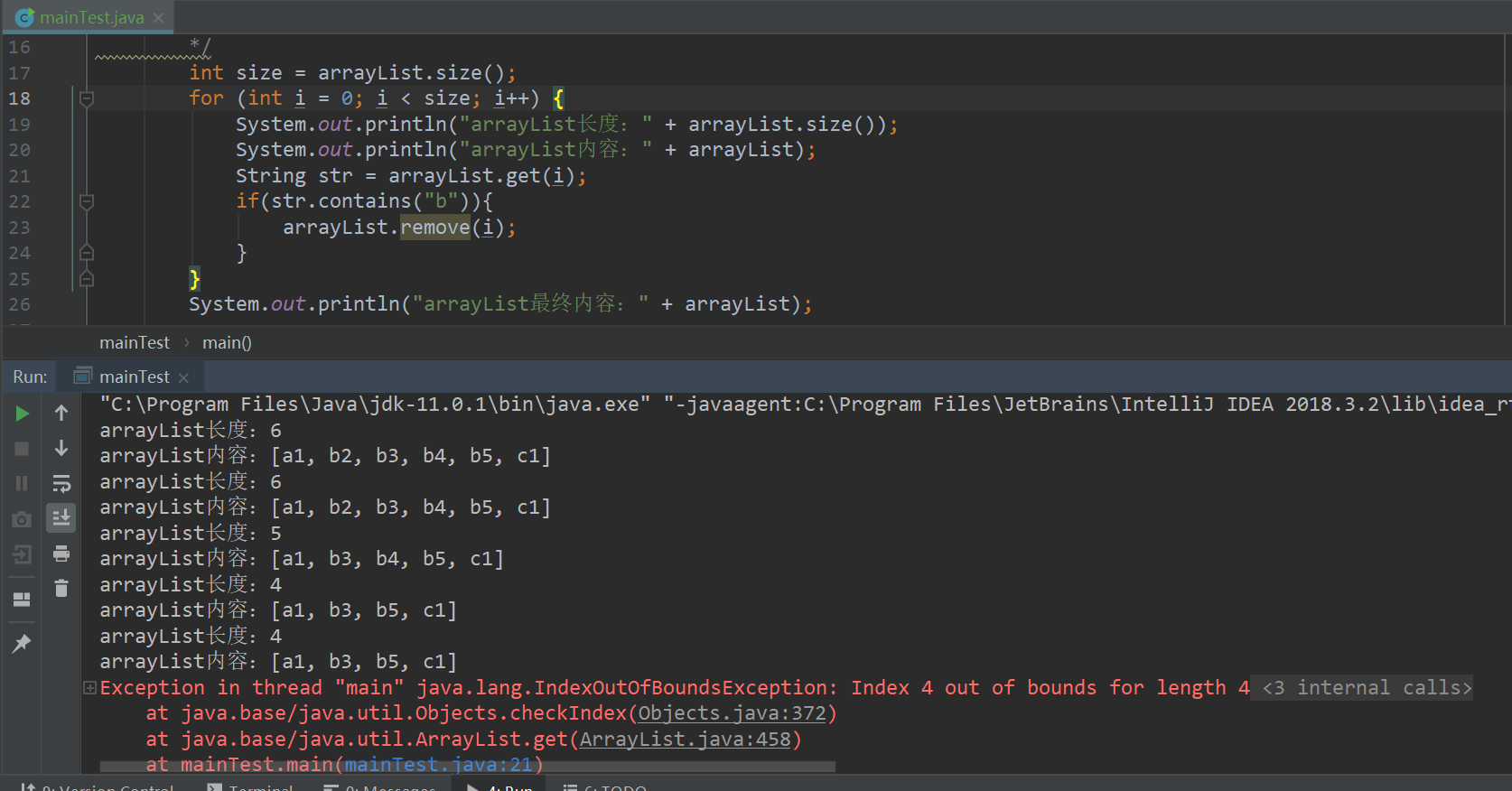Close the mainTest Run tab
1512x791 pixels.
click(x=183, y=377)
